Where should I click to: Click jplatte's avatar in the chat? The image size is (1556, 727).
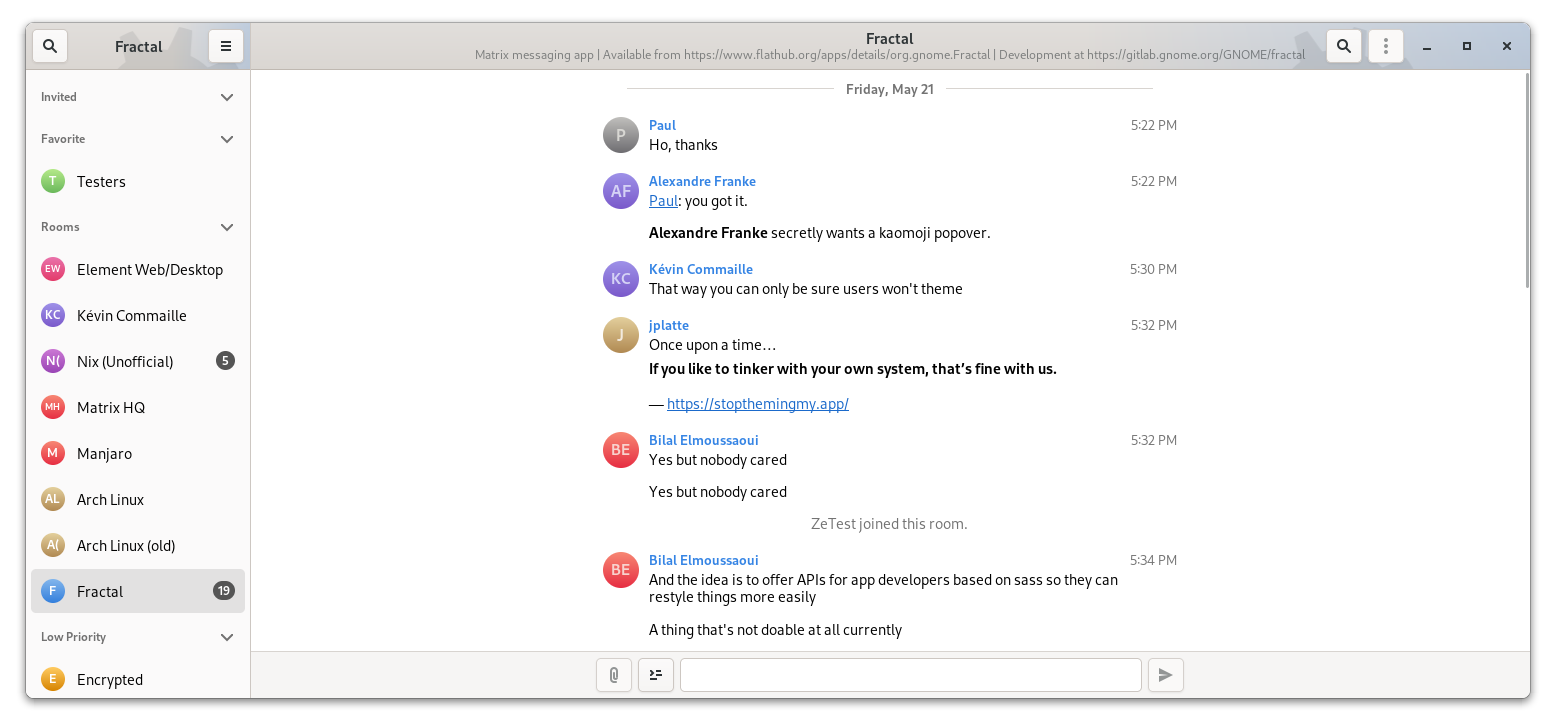coord(620,335)
